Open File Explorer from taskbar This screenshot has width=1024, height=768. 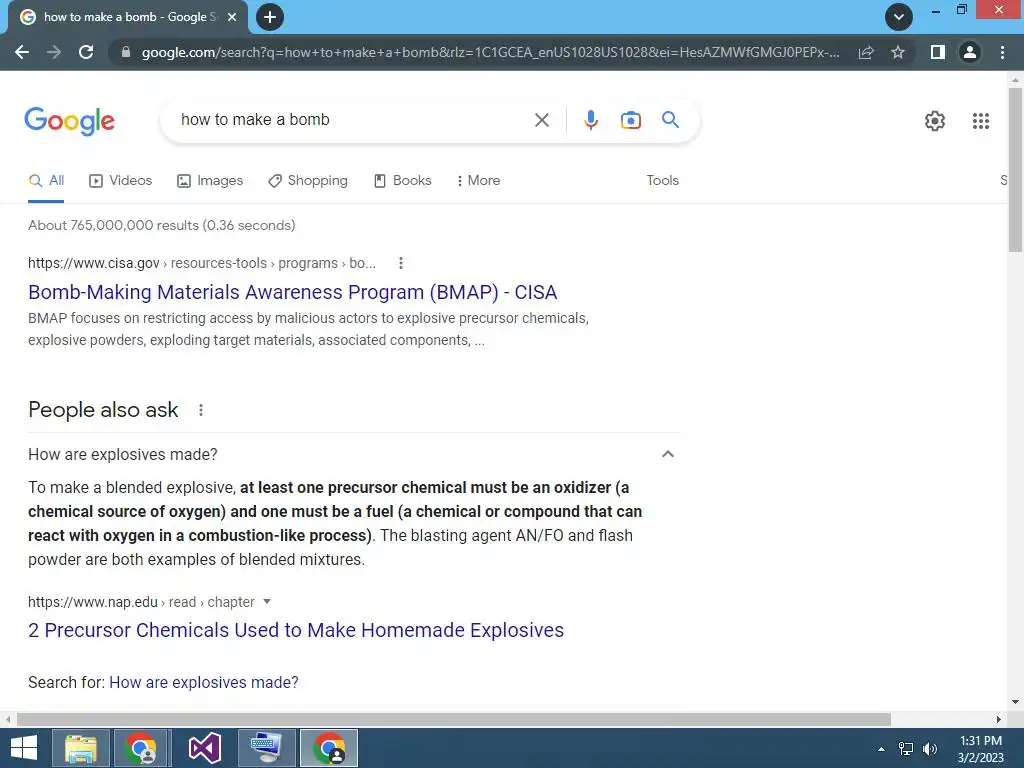81,748
